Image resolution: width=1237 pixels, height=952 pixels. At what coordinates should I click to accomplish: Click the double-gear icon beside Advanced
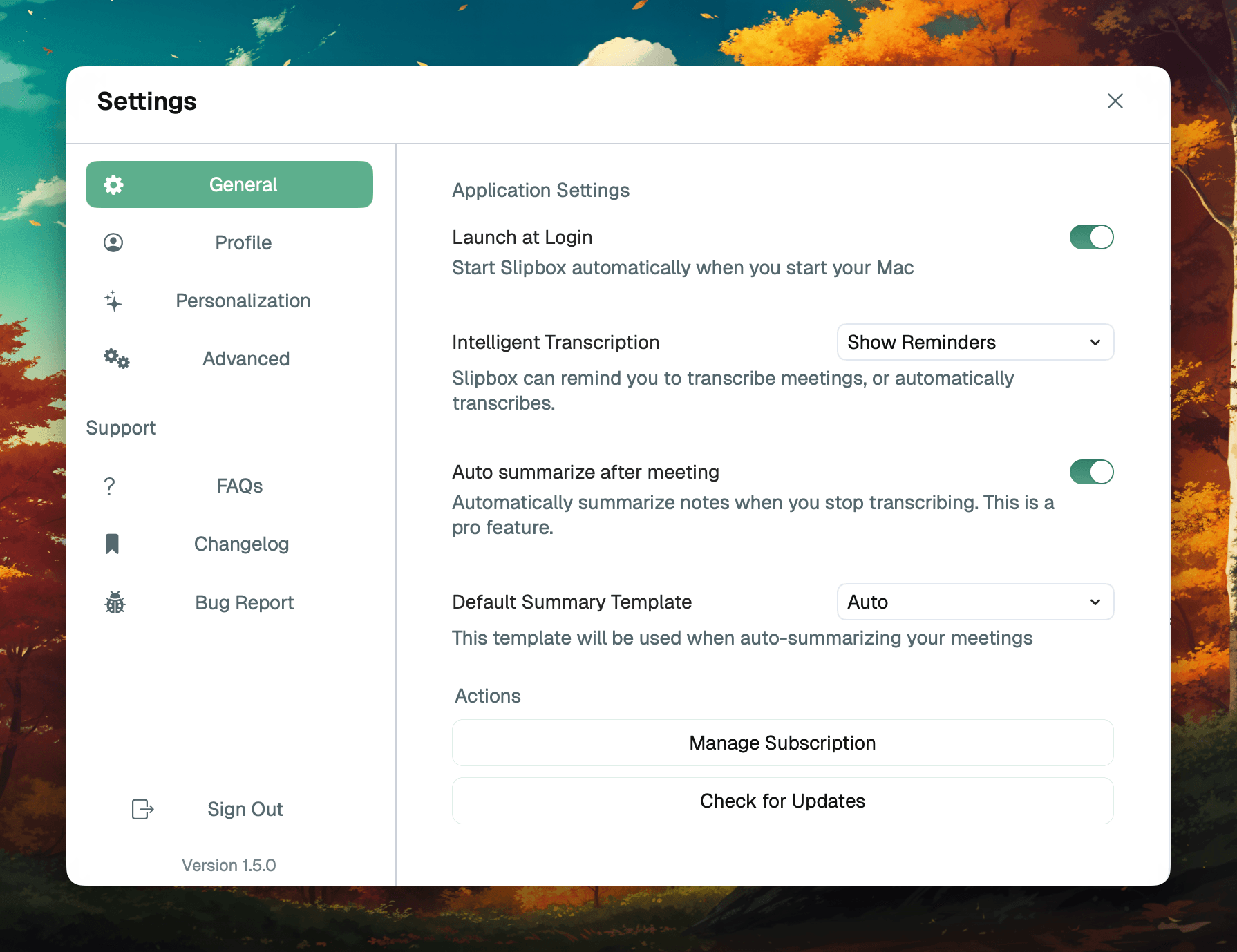point(117,359)
